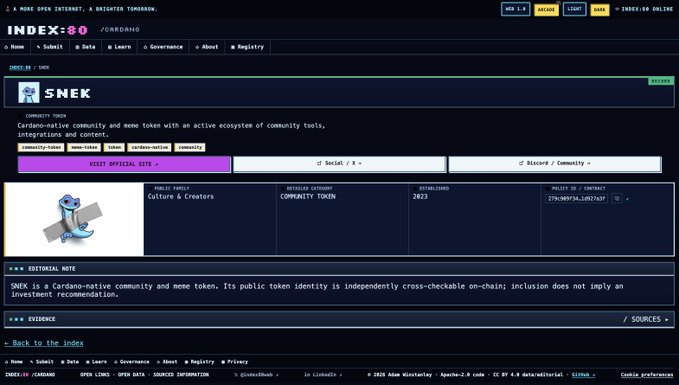Image resolution: width=679 pixels, height=385 pixels.
Task: Switch to LIGHT mode
Action: coord(575,9)
